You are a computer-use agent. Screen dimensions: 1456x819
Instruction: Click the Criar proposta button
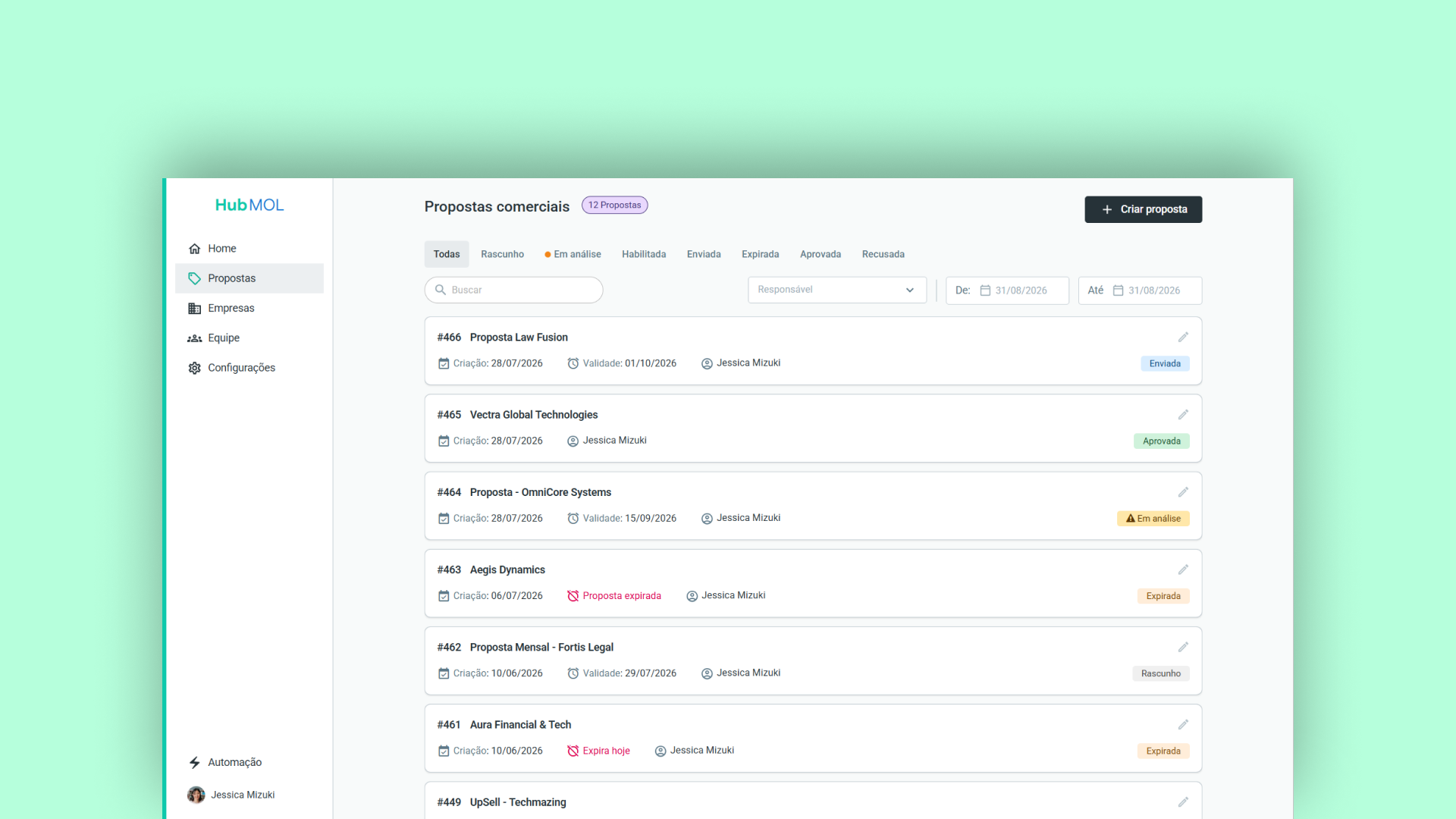pyautogui.click(x=1143, y=209)
